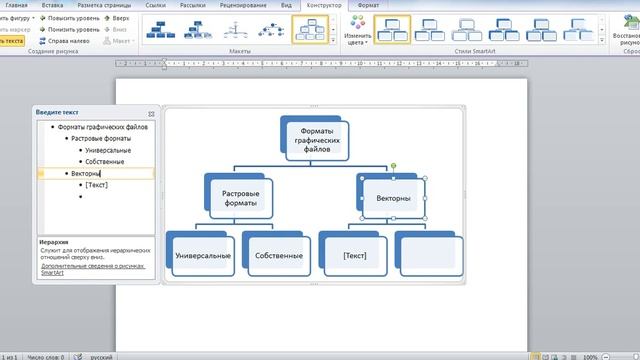Select the 'Собственные' shape
640x360 pixels.
tap(279, 256)
